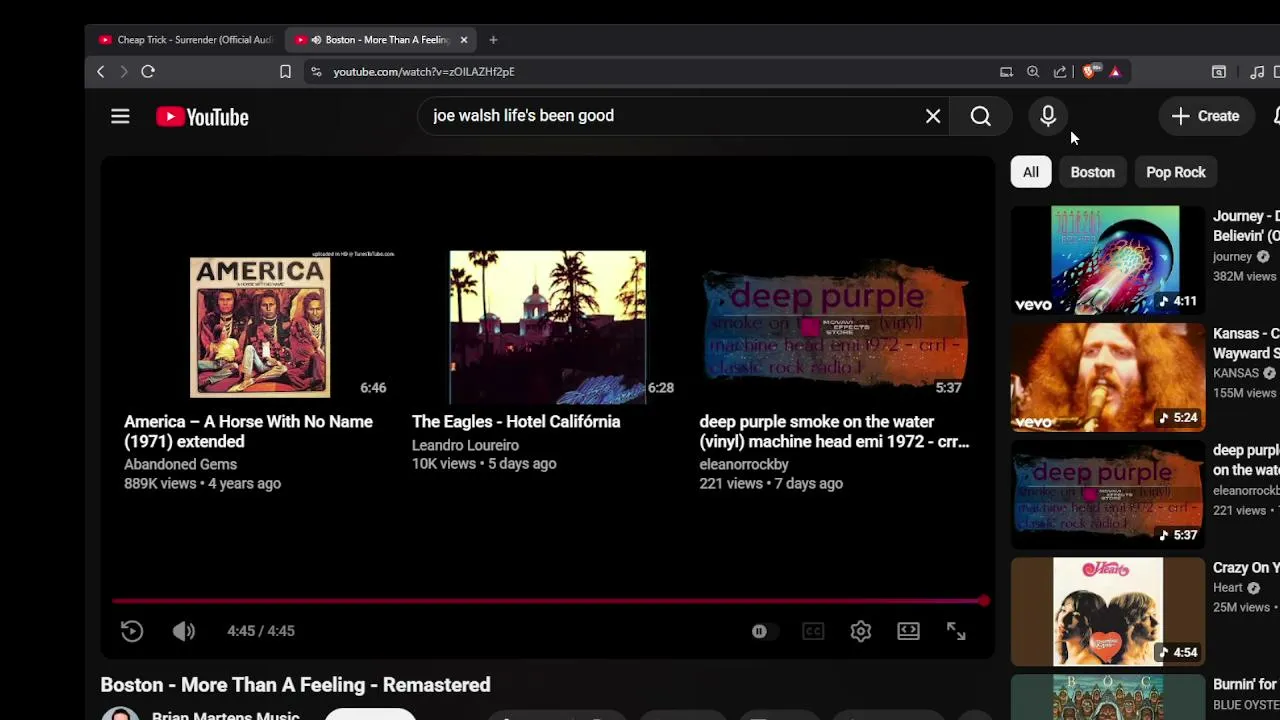Screen dimensions: 1280x720
Task: Open end-screen deep purple smoke on the water title
Action: 834,432
